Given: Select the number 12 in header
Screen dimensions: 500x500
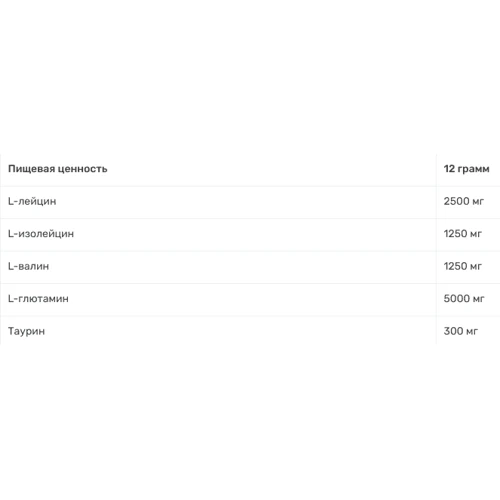Looking at the screenshot, I should [449, 169].
